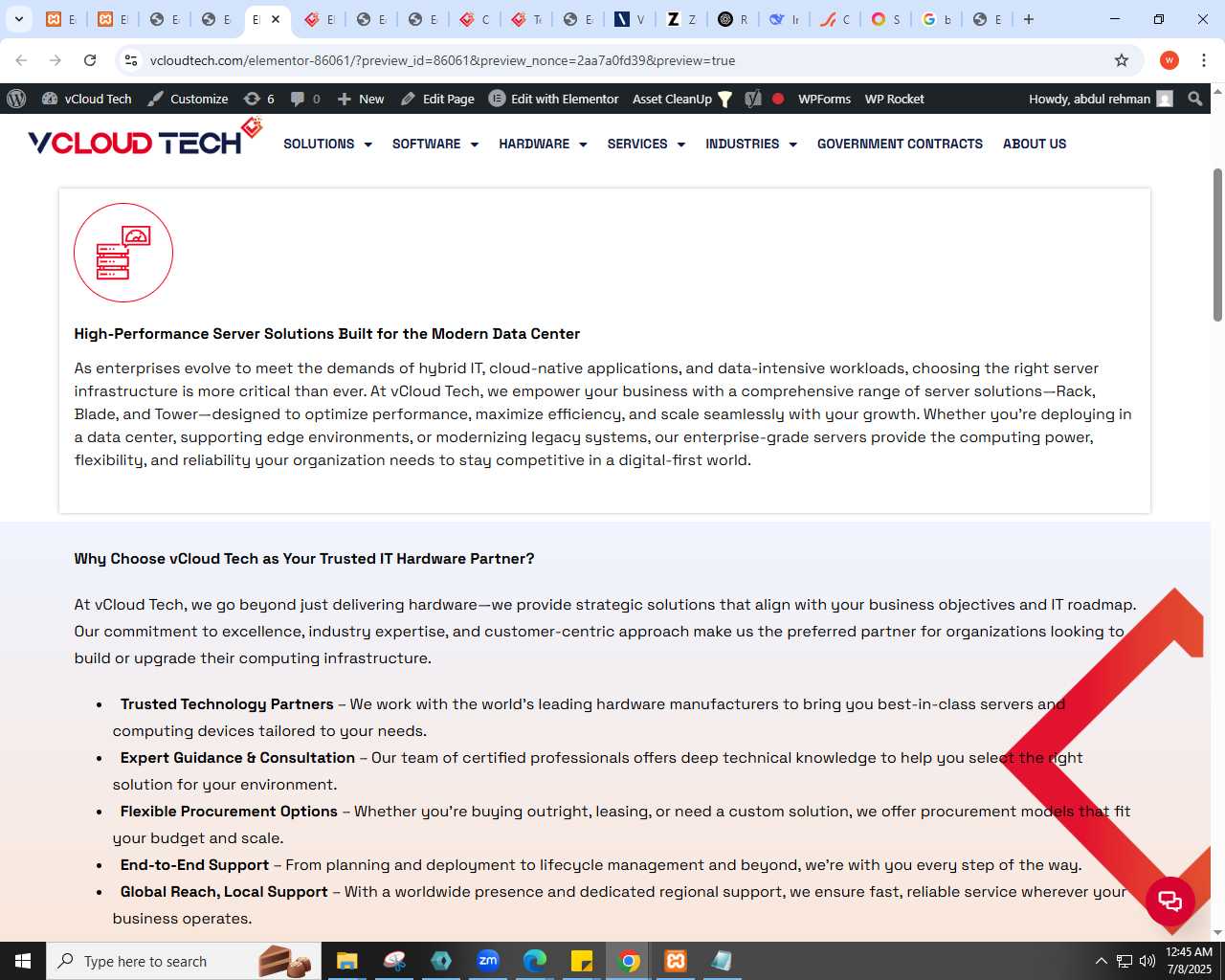
Task: Open the Asset CleanUp menu
Action: [x=682, y=99]
